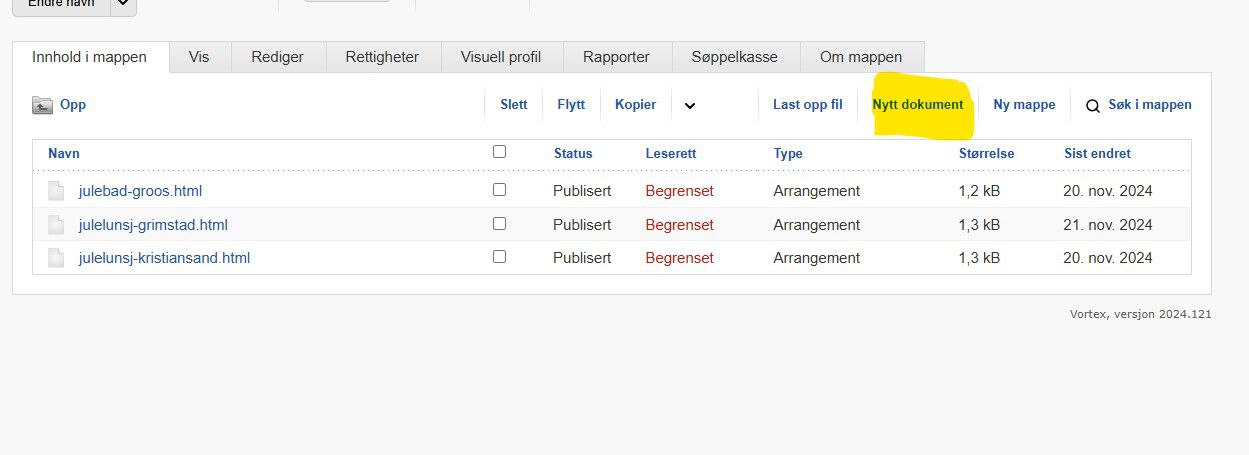Screen dimensions: 1249x455
Task: Select the Visuell profil tab
Action: pos(501,57)
